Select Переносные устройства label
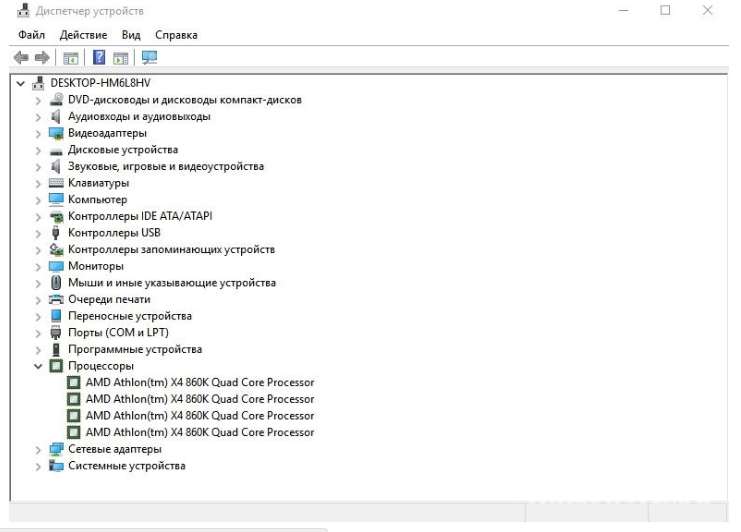Image resolution: width=741 pixels, height=532 pixels. pos(129,316)
